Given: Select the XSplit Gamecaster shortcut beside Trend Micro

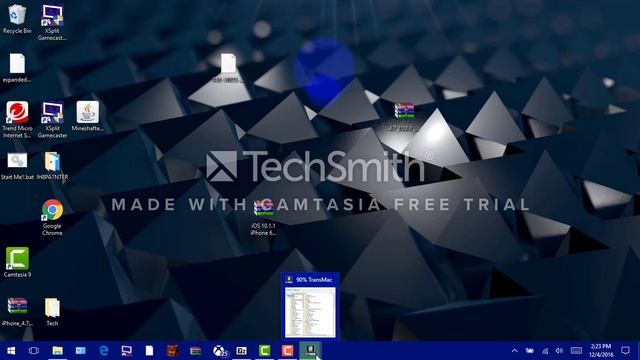Looking at the screenshot, I should coord(52,119).
